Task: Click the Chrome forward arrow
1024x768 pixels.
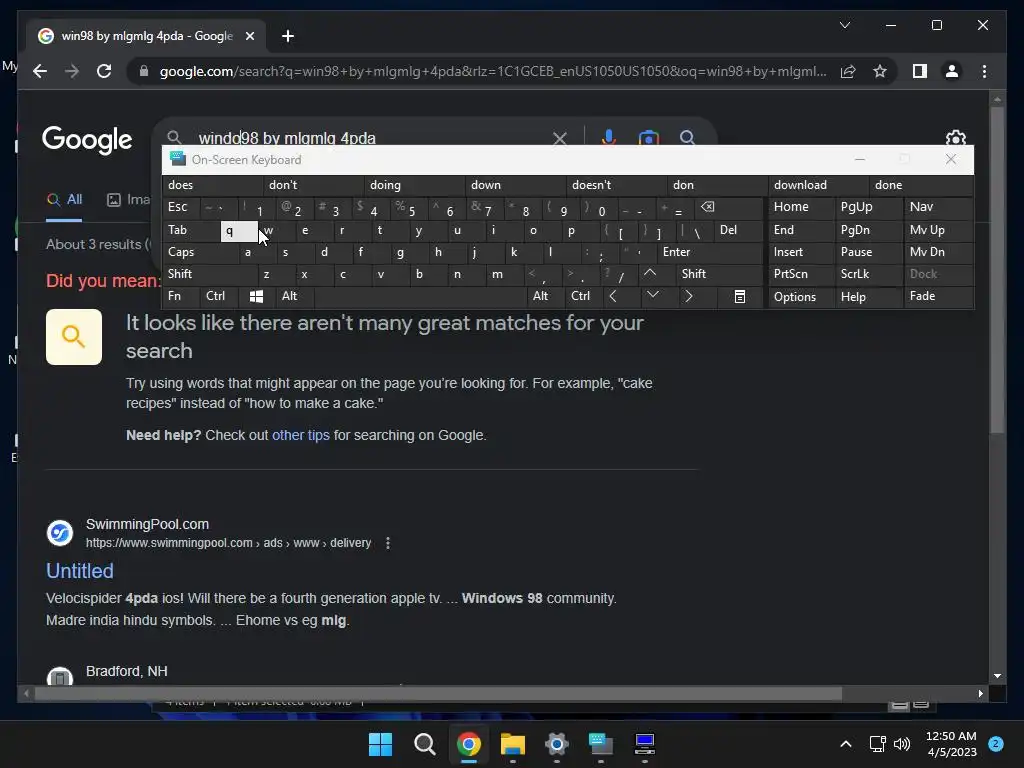Action: [x=72, y=71]
